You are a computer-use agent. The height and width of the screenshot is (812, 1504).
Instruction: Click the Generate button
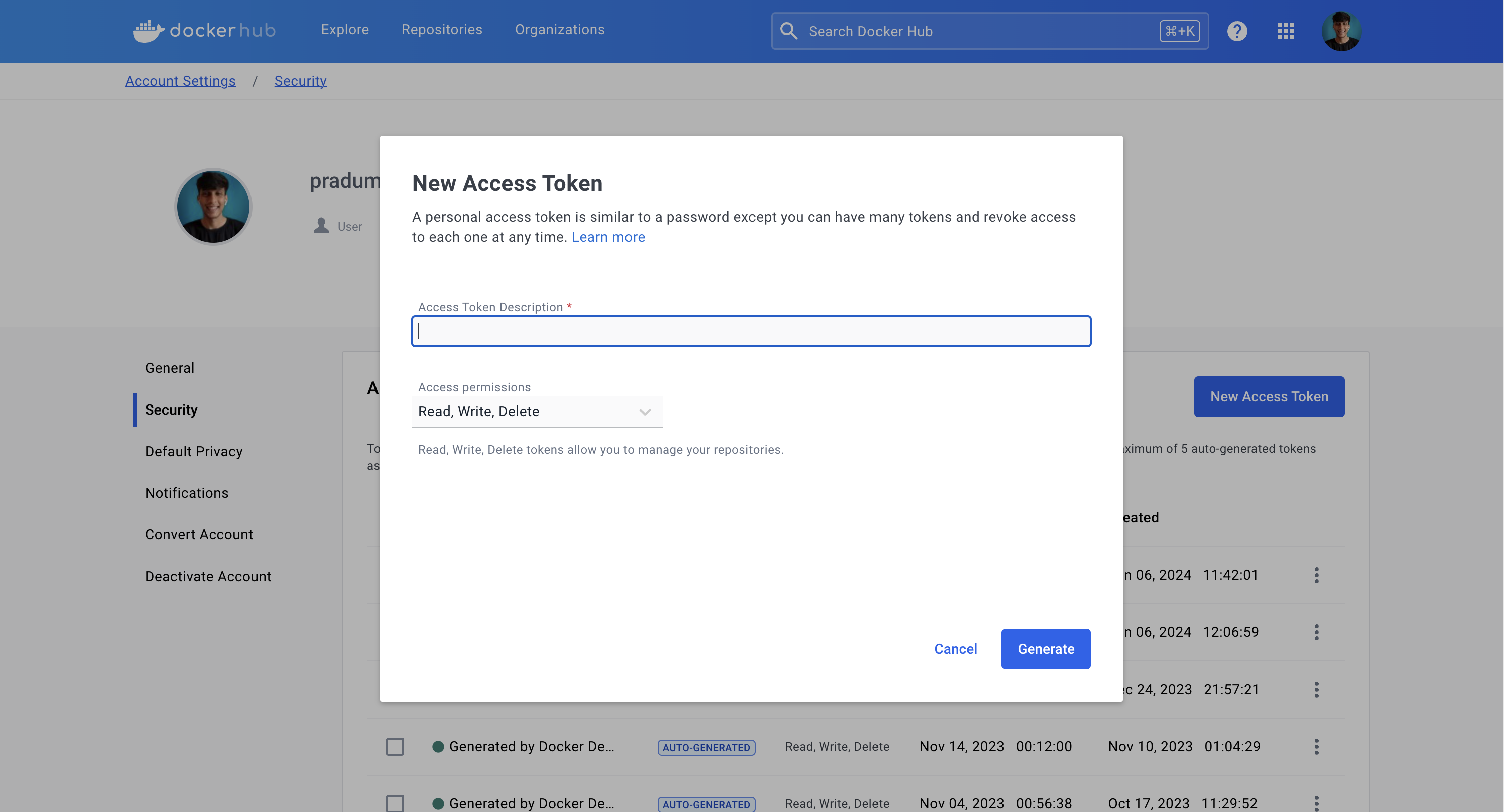(1045, 649)
